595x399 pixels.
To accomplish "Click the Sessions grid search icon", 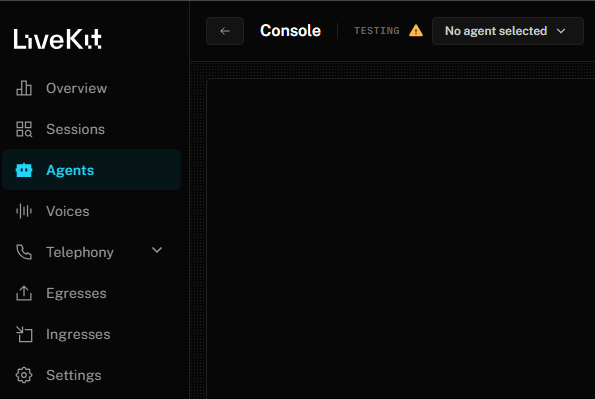I will pyautogui.click(x=24, y=129).
